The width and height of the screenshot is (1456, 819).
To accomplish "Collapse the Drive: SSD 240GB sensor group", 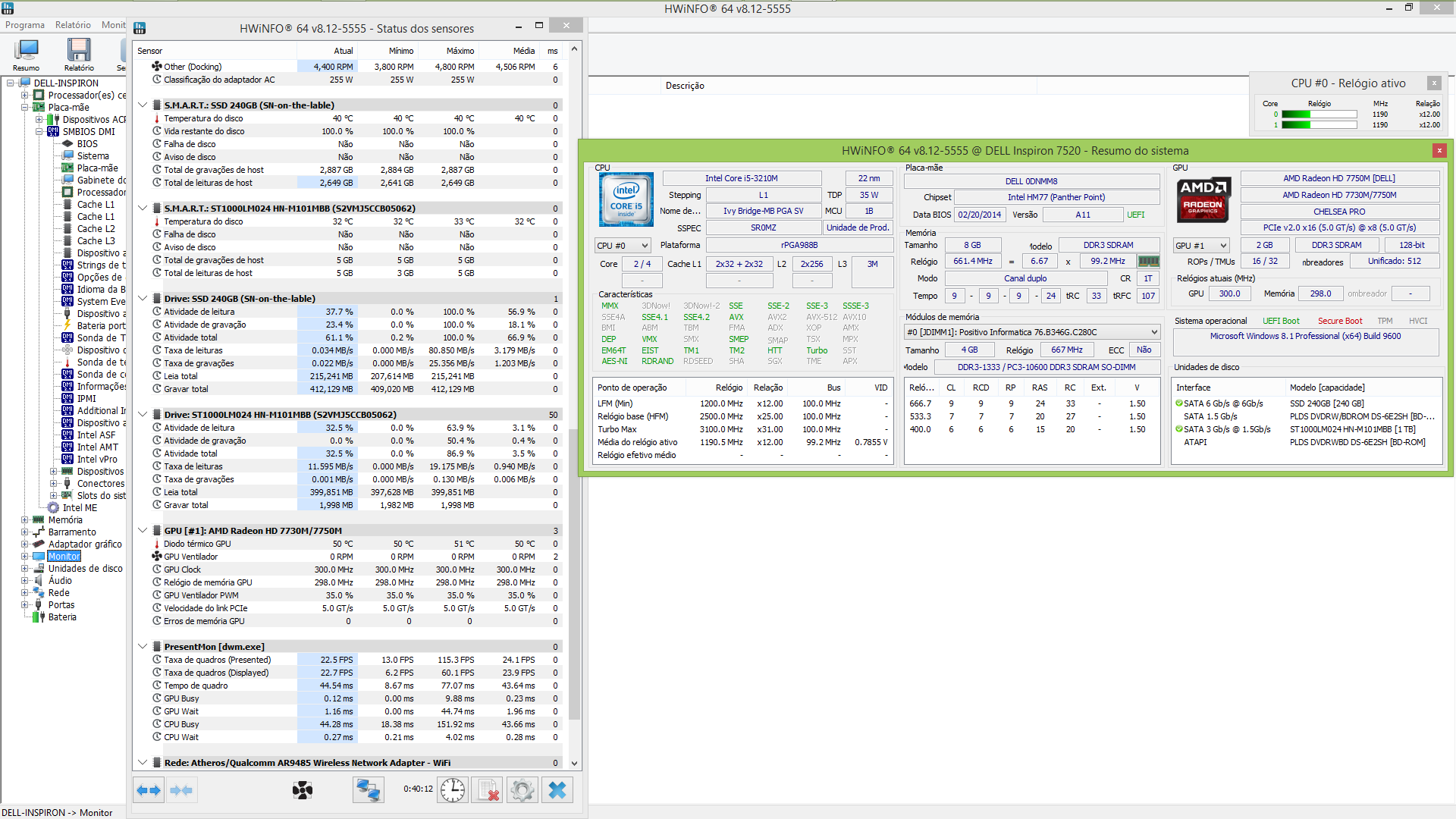I will [x=143, y=299].
